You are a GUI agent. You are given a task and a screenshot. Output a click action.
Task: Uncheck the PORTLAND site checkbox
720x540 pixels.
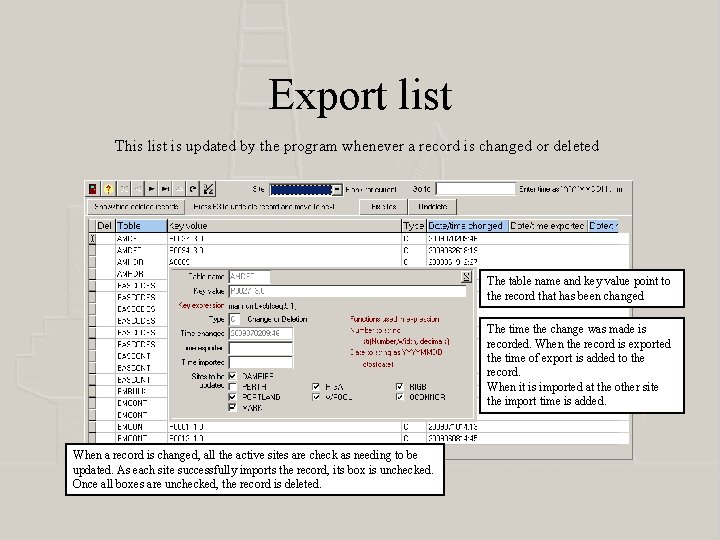click(232, 397)
